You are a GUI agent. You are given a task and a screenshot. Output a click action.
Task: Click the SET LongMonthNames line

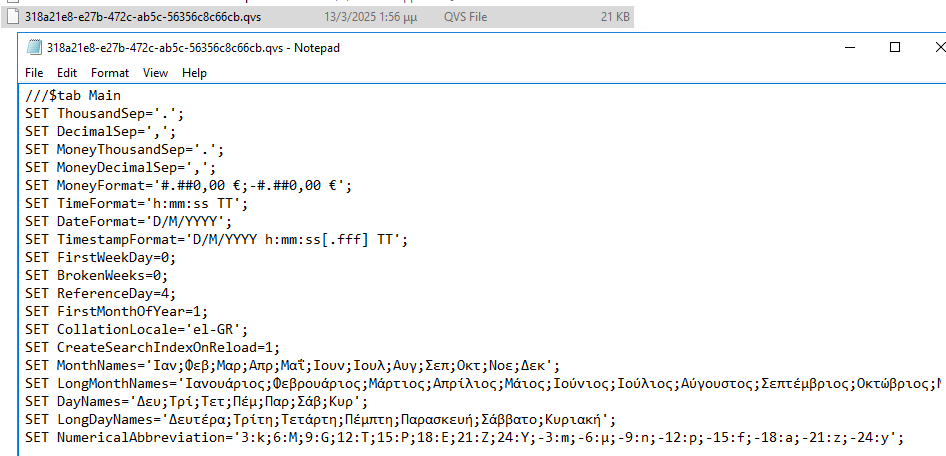coord(485,384)
